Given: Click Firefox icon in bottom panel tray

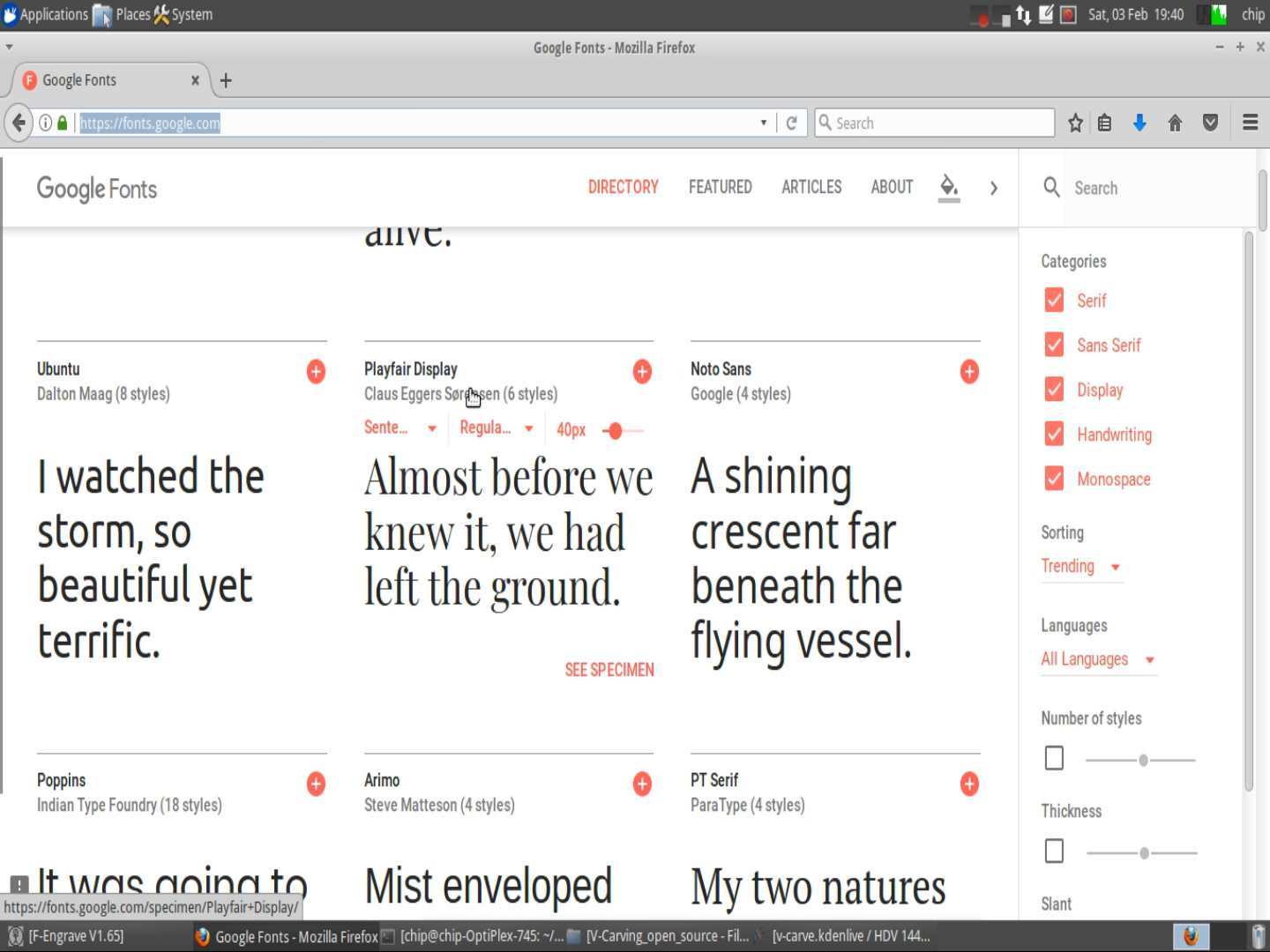Looking at the screenshot, I should (1191, 936).
